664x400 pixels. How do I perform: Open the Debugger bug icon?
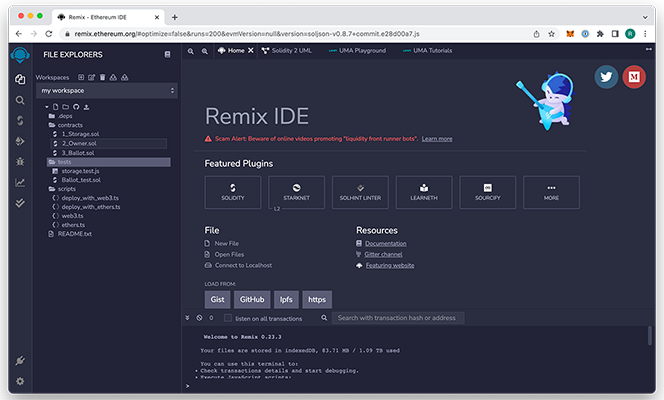pyautogui.click(x=20, y=161)
